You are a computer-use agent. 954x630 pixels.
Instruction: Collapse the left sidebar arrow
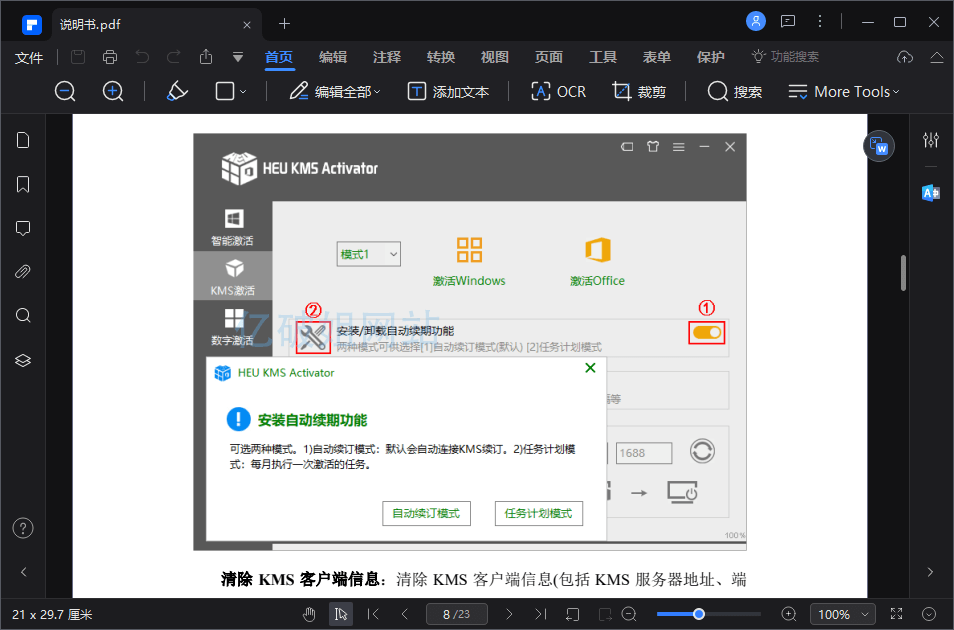[24, 572]
